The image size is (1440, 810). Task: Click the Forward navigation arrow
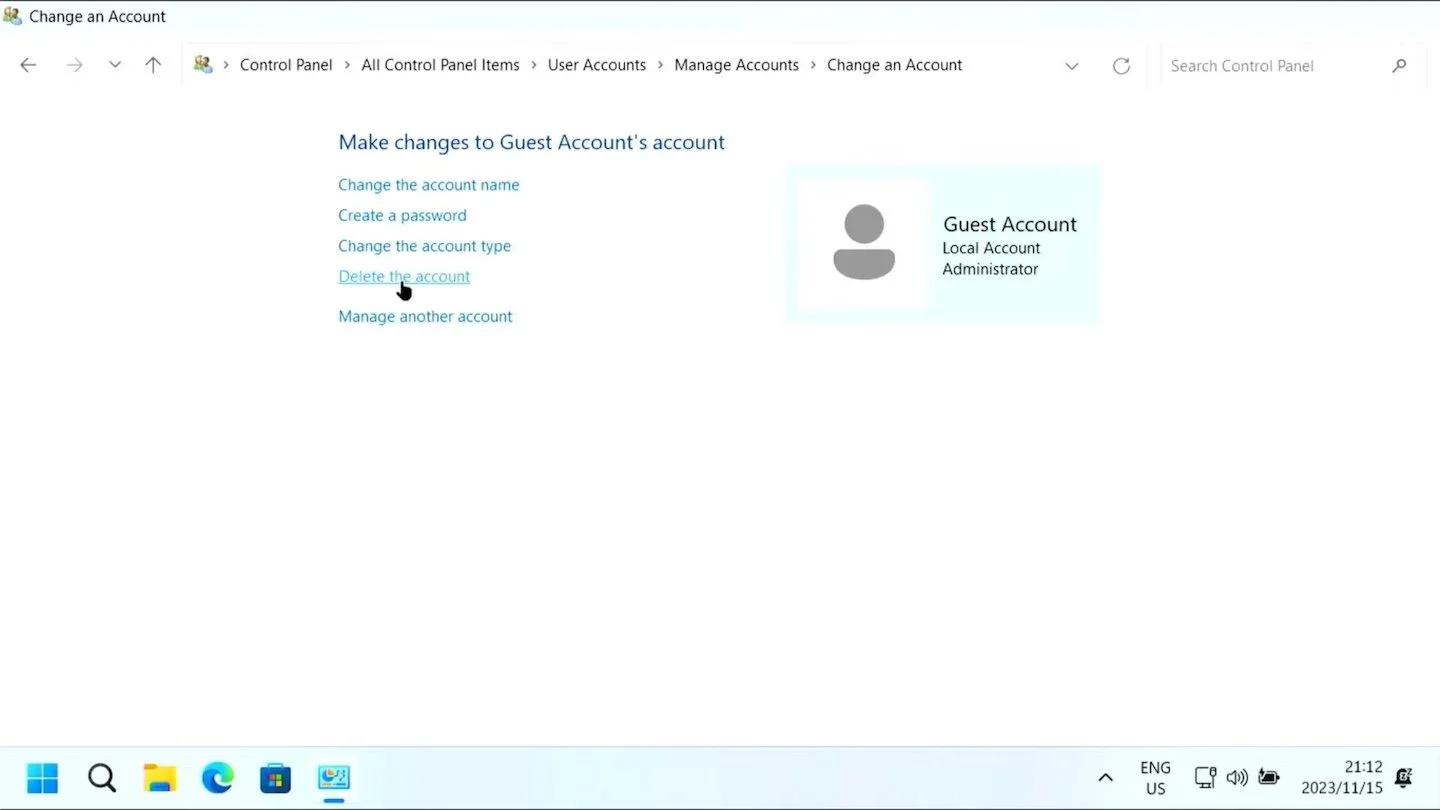coord(74,65)
